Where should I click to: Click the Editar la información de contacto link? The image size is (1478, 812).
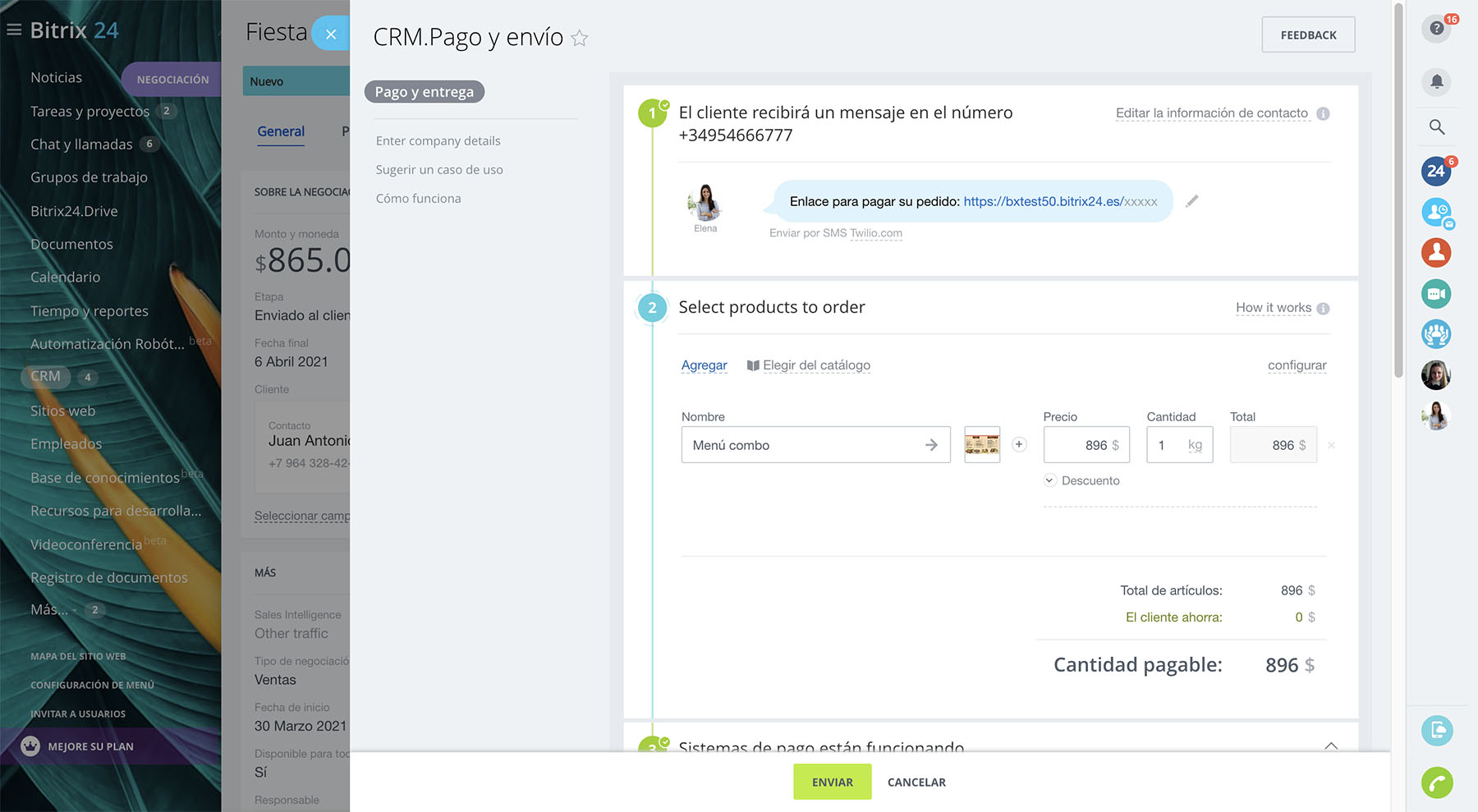pos(1211,113)
